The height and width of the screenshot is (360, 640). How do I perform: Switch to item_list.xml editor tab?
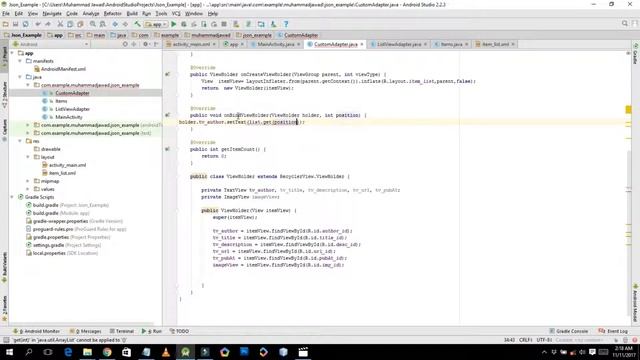click(x=495, y=44)
